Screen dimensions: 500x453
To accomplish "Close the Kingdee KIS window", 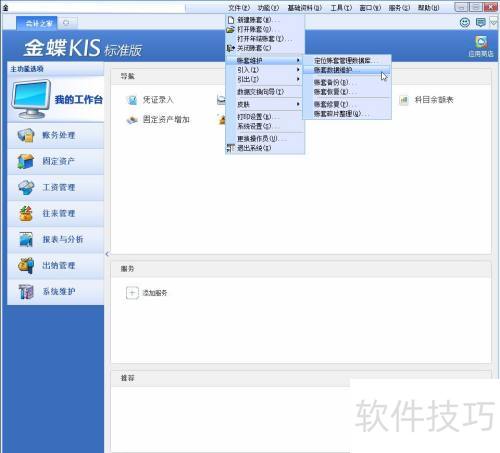I will click(x=490, y=7).
